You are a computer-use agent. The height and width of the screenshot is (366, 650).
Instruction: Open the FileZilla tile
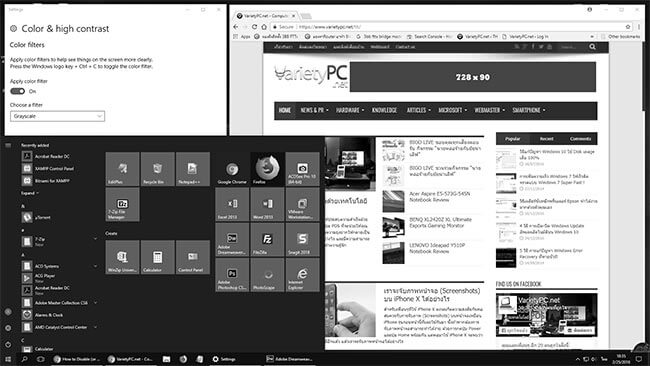click(267, 240)
